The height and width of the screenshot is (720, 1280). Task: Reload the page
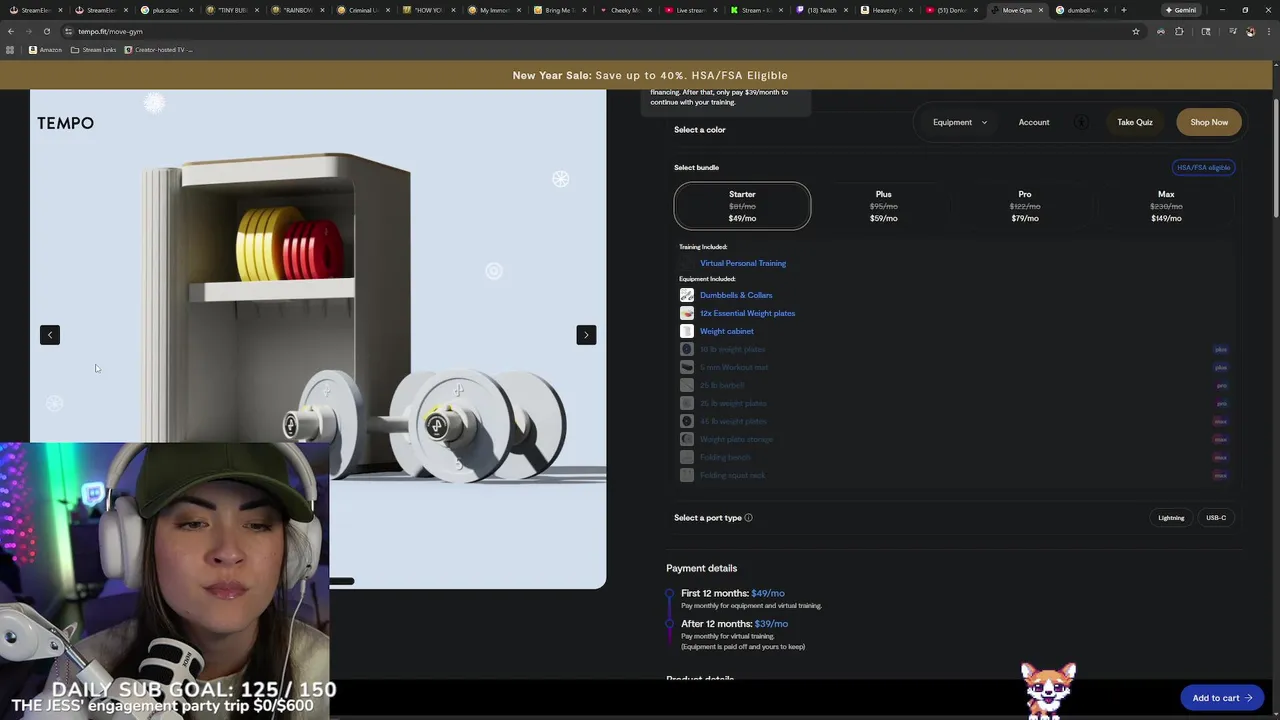click(x=46, y=31)
